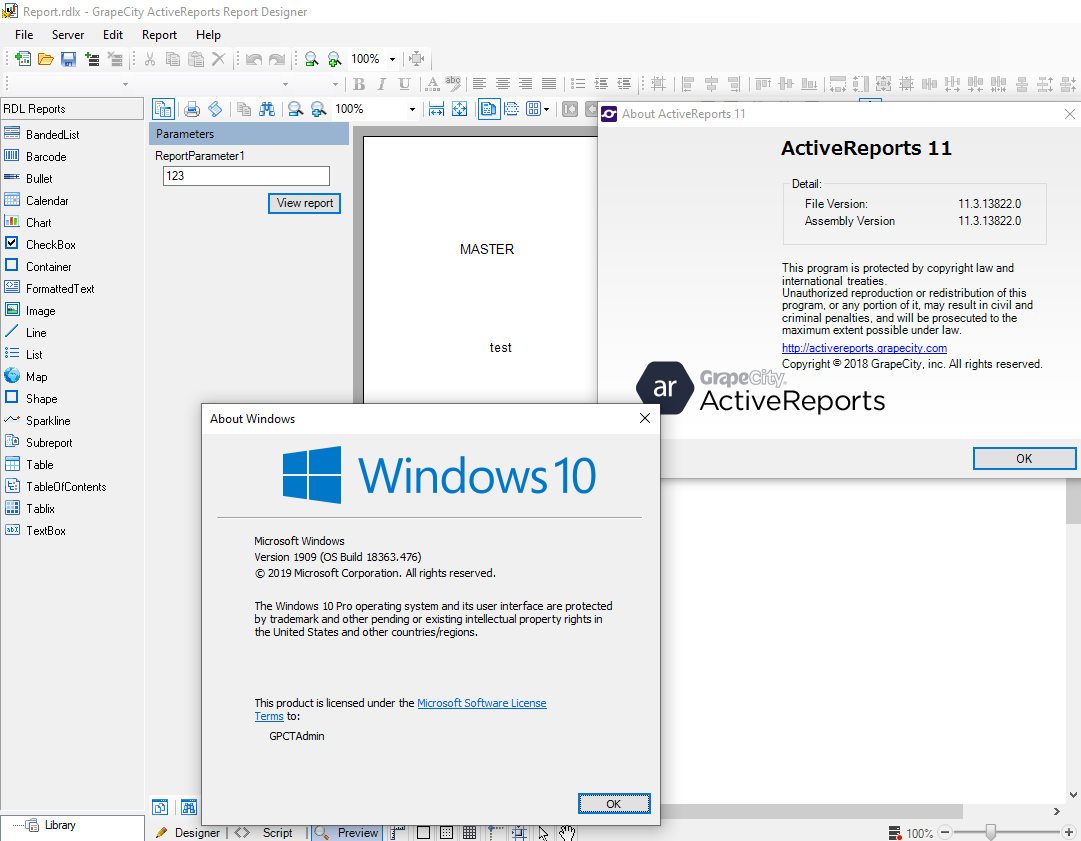This screenshot has width=1081, height=841.
Task: Toggle the pan hand tool in status bar
Action: coord(566,833)
